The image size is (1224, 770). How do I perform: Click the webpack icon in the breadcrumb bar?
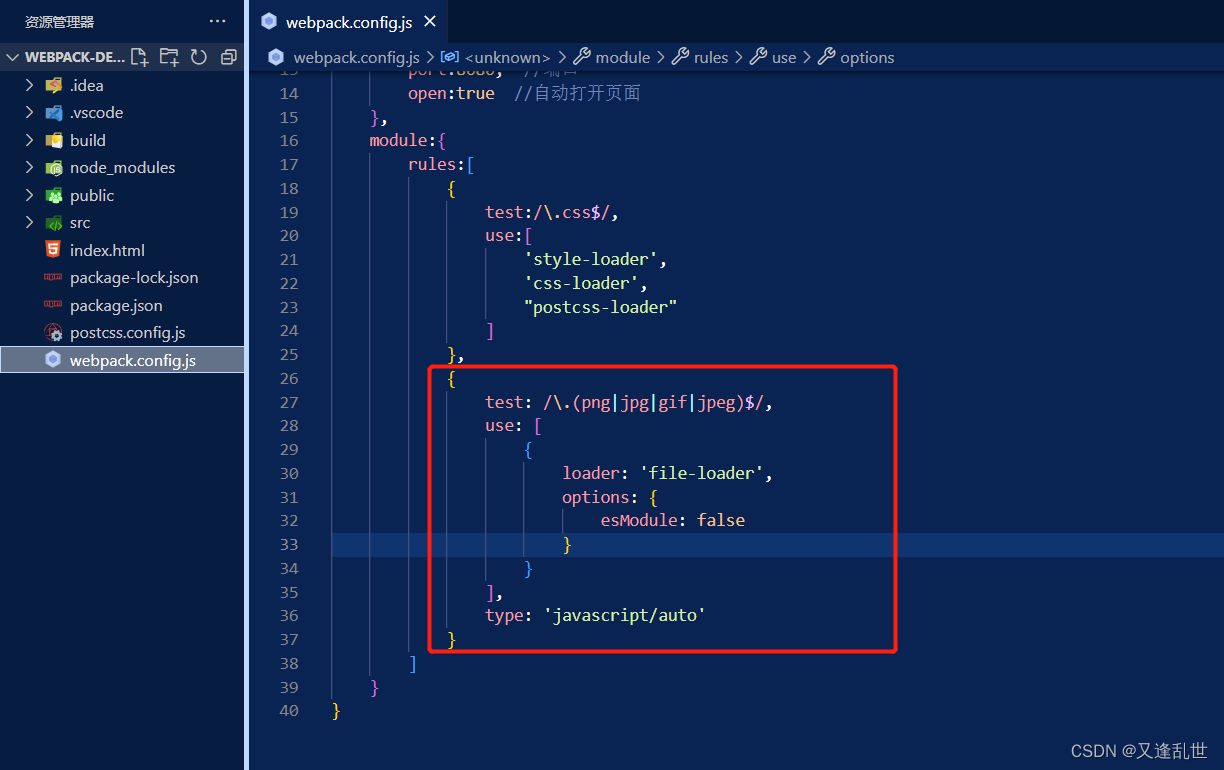[276, 57]
